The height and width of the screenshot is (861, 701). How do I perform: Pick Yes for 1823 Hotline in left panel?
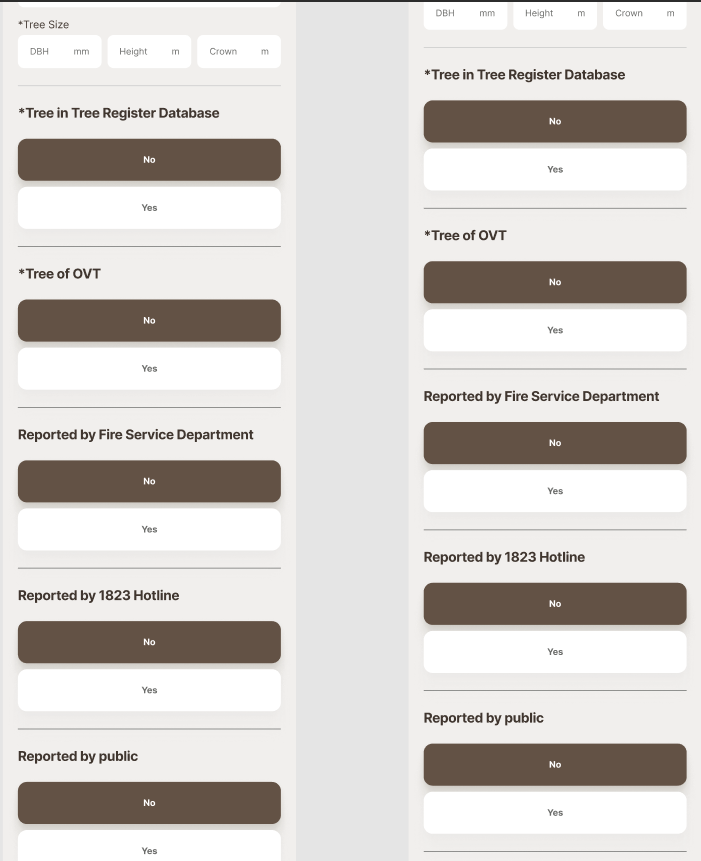[x=149, y=690]
